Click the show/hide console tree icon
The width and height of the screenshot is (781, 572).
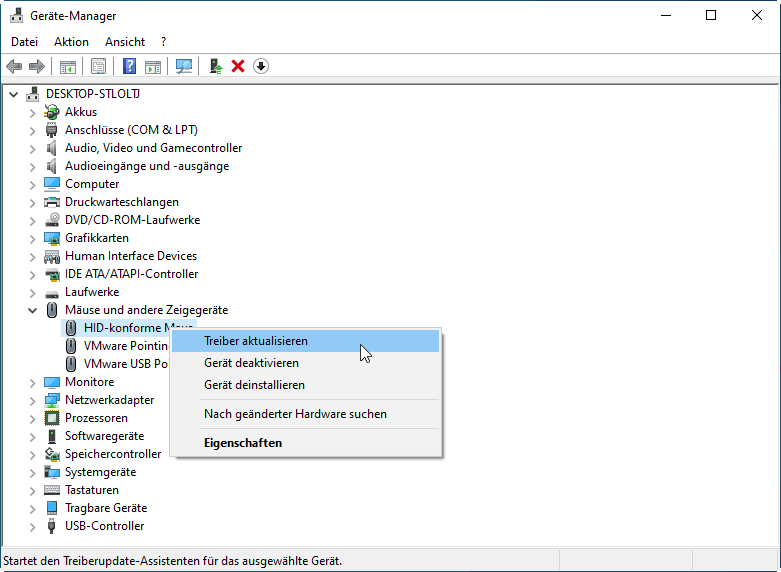click(68, 66)
